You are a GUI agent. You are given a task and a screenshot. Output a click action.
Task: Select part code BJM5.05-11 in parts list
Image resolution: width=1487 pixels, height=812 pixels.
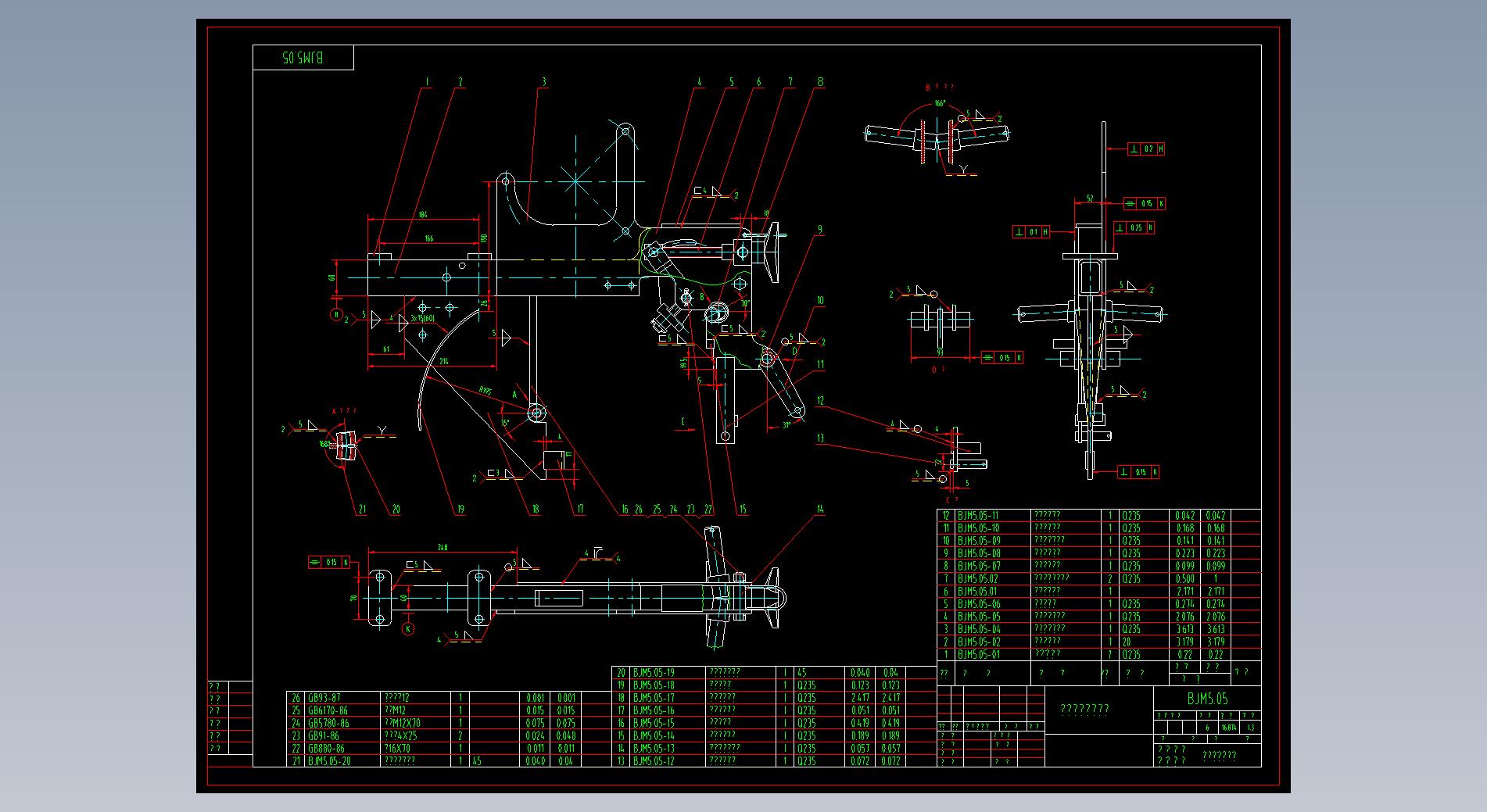tap(978, 516)
